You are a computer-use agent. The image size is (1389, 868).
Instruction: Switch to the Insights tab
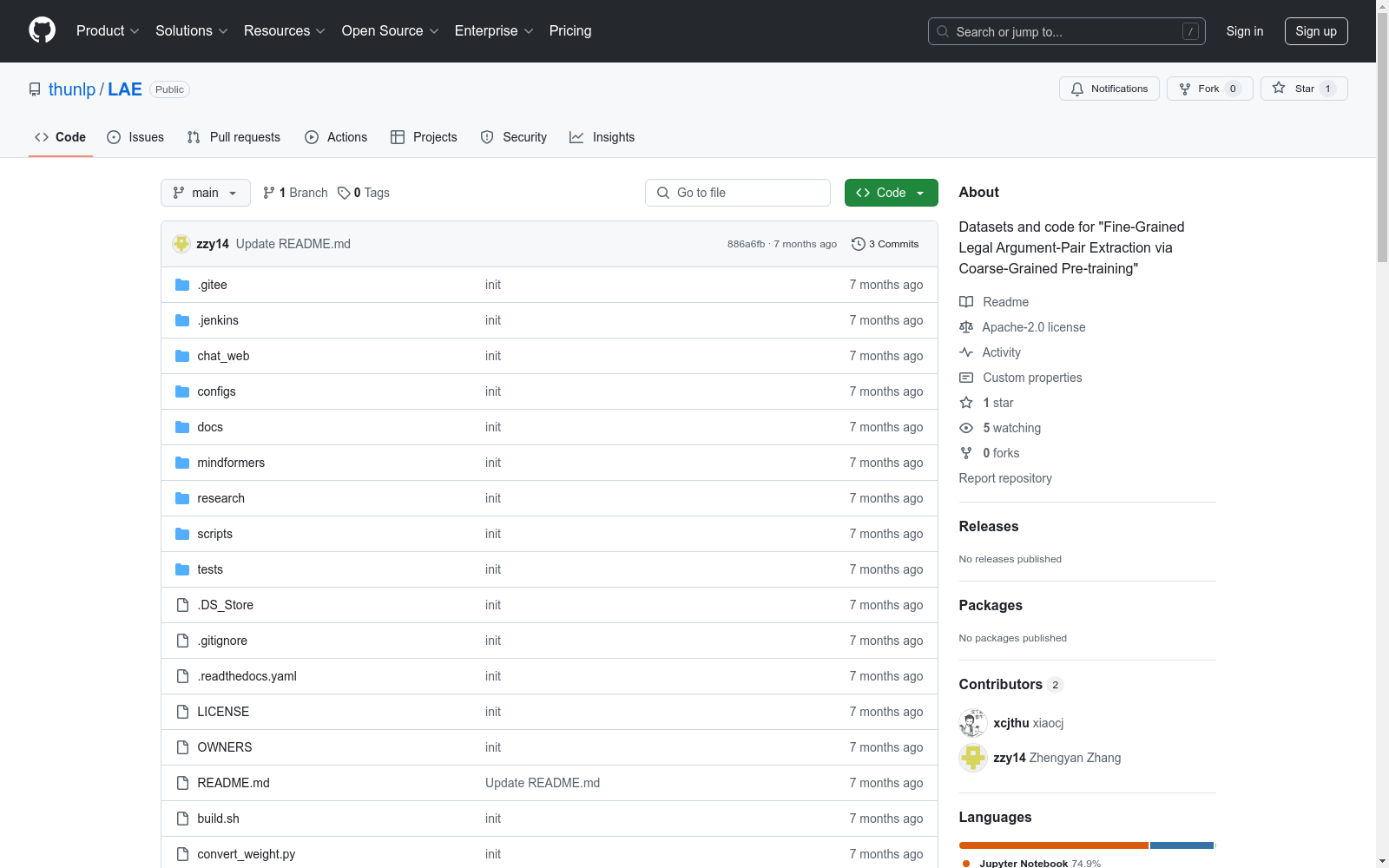point(602,137)
